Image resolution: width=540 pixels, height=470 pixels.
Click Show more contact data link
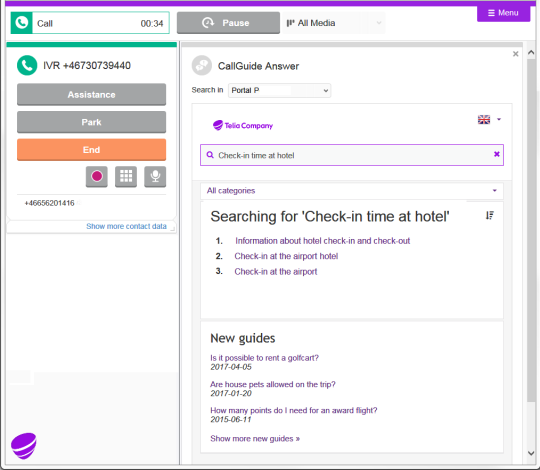coord(126,226)
